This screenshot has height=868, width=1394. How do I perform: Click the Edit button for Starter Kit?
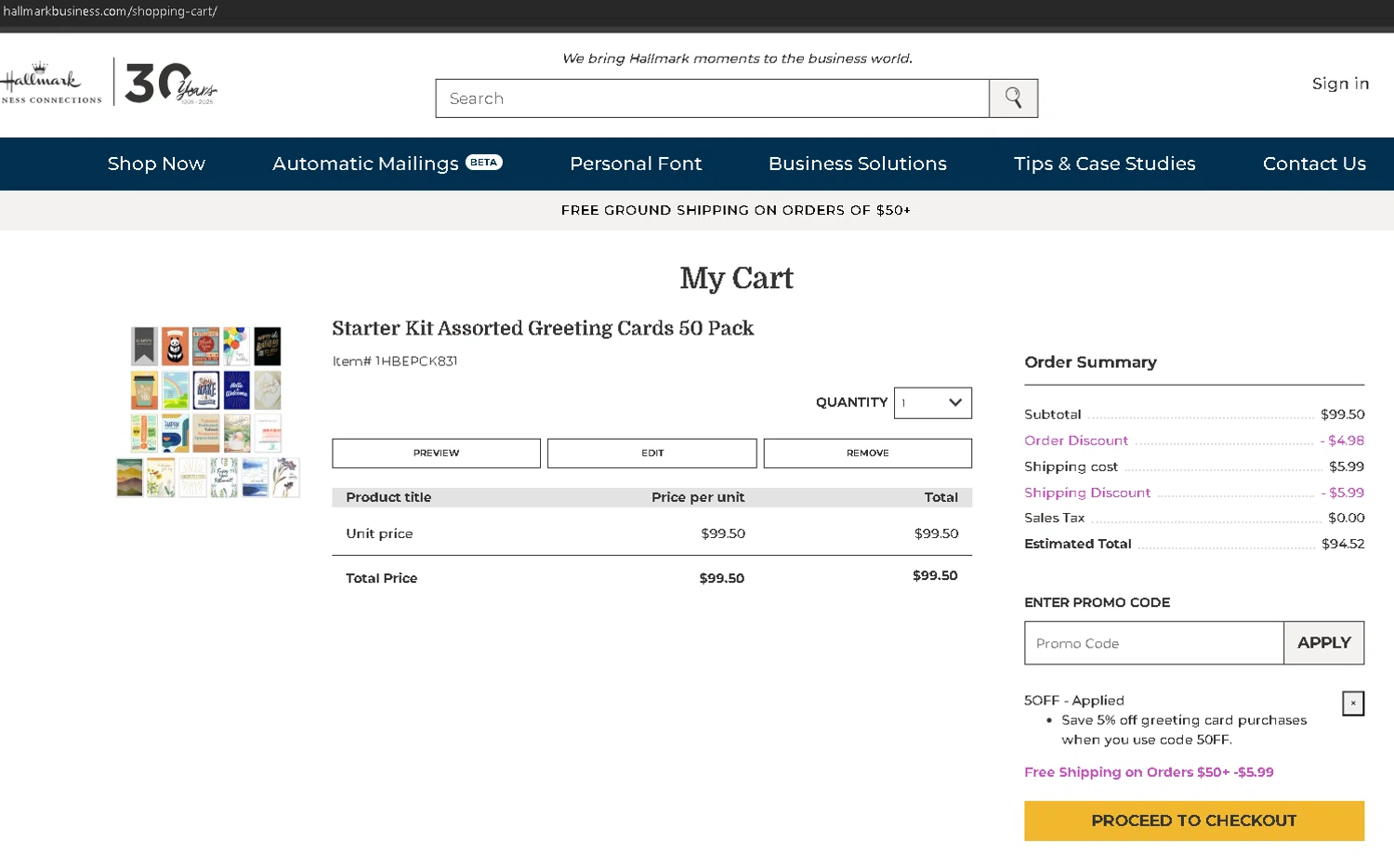pyautogui.click(x=652, y=454)
